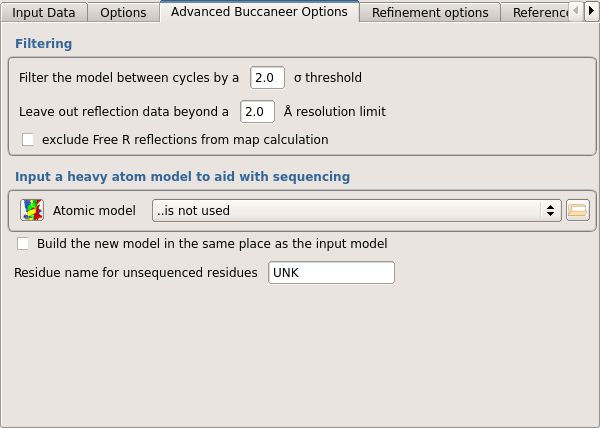Enable exclude Free R reflections checkbox
600x428 pixels.
28,139
